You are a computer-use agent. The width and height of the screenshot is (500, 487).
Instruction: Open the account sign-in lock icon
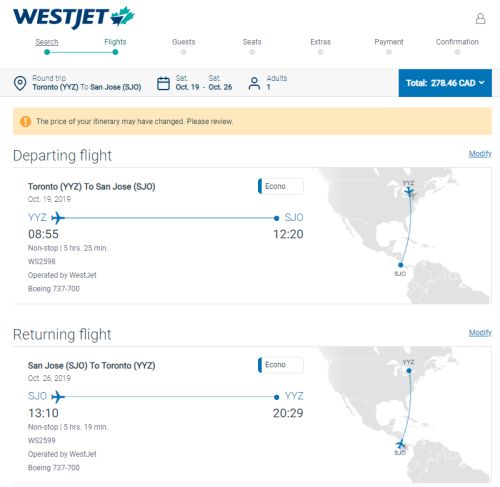pos(480,19)
